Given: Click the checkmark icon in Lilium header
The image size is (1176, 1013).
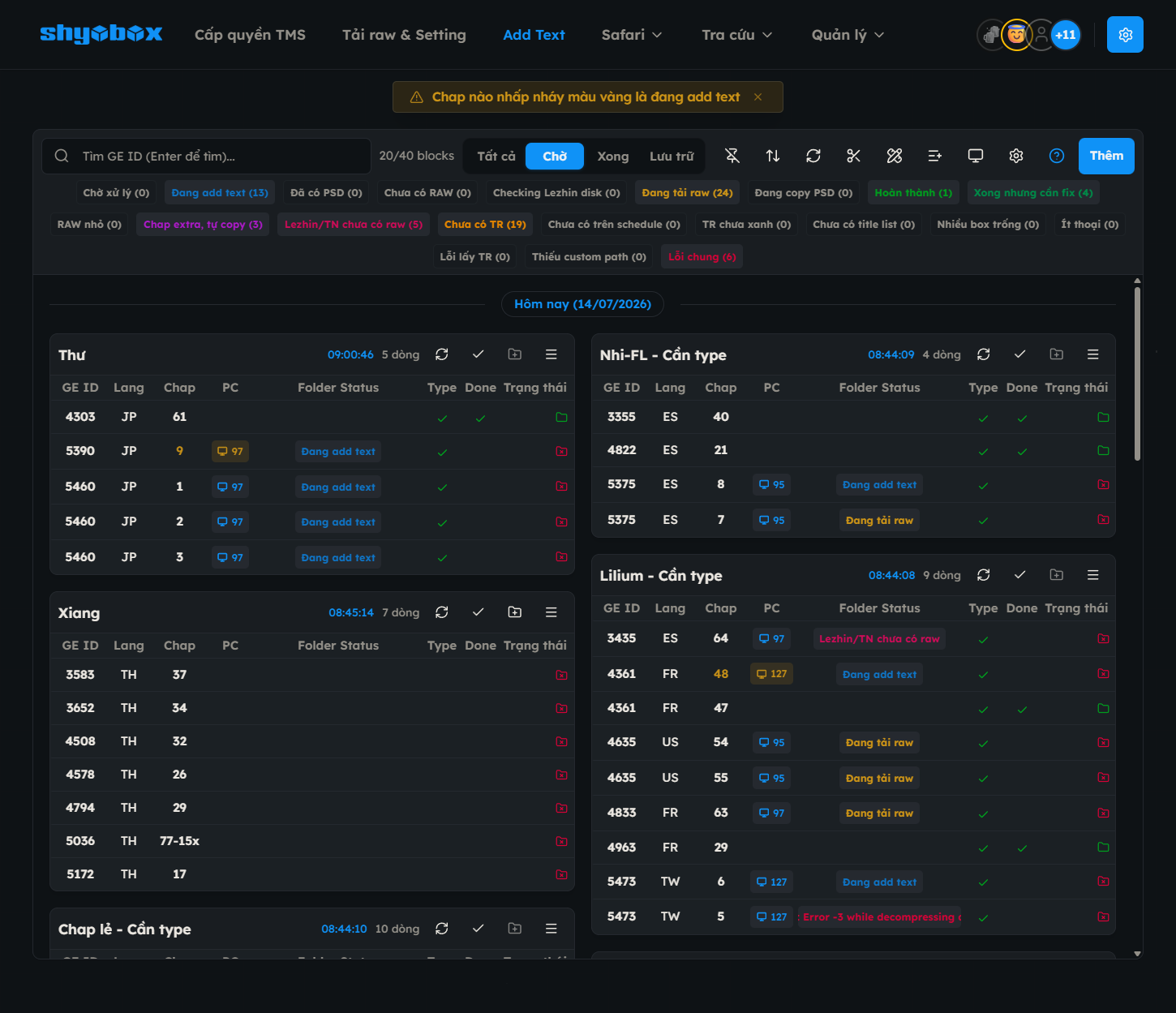Looking at the screenshot, I should 1020,575.
